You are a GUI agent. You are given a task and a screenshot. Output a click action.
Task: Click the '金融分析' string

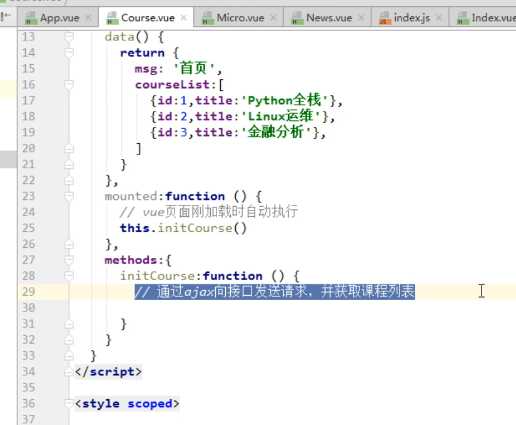pos(276,132)
